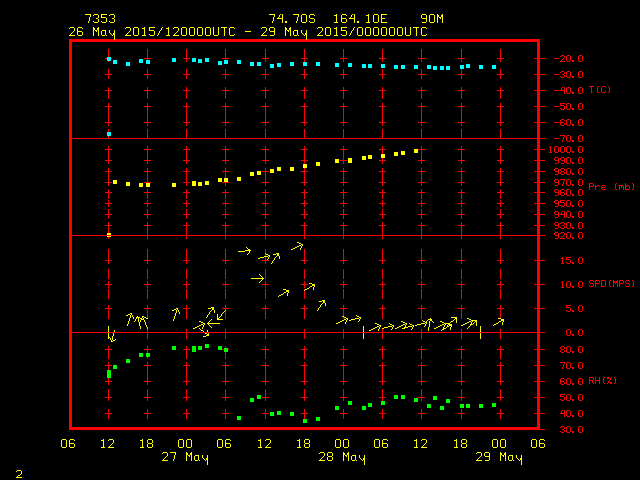The height and width of the screenshot is (480, 640).
Task: Click the 00 hour label above 29 May
Action: point(499,444)
